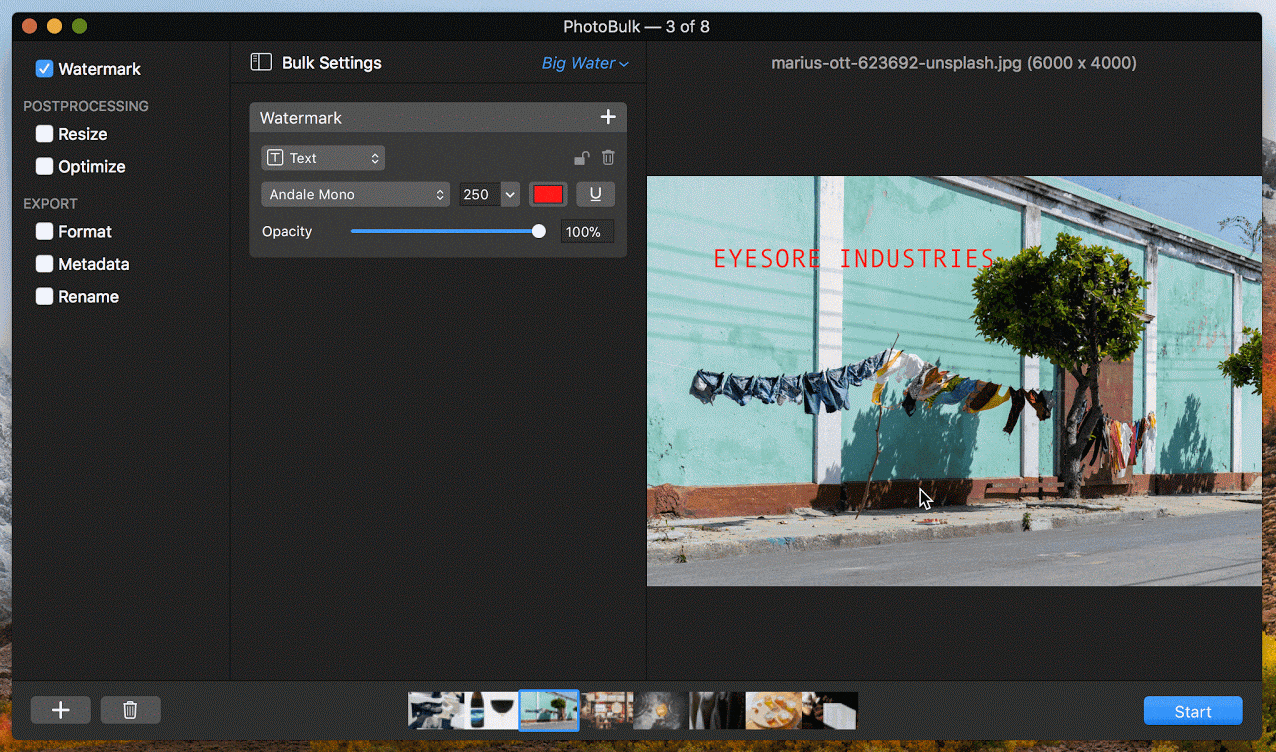Click the Bulk Settings sidebar panel icon

pyautogui.click(x=261, y=62)
